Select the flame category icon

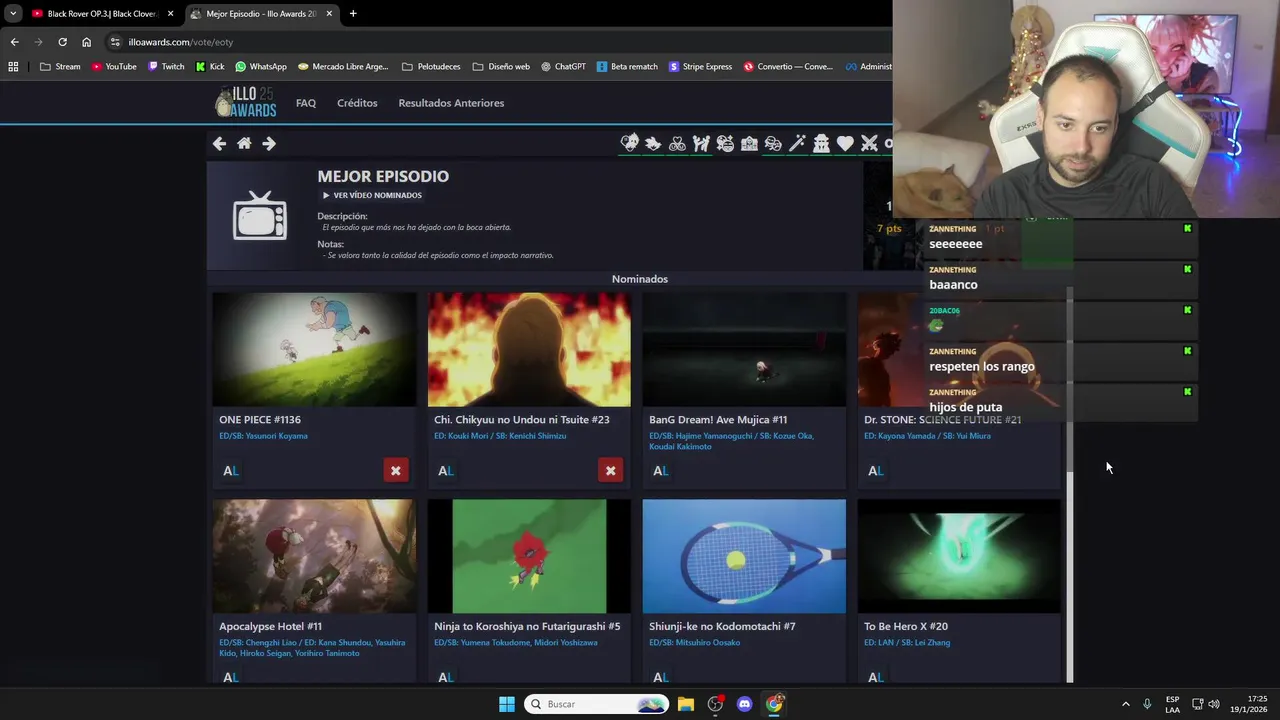653,143
